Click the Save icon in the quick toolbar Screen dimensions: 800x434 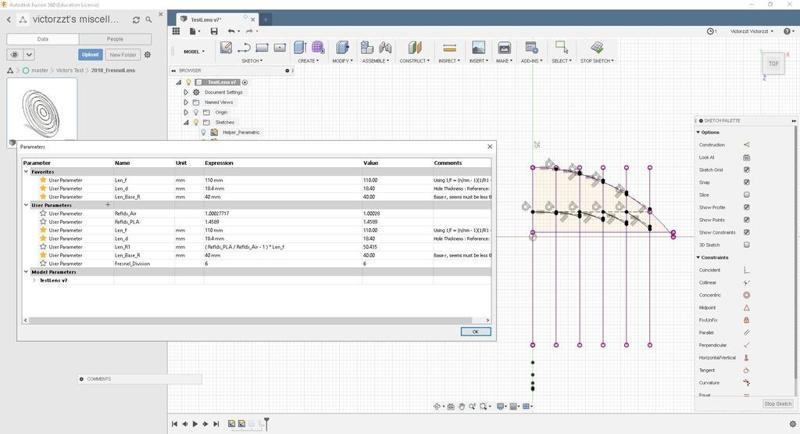[x=214, y=31]
